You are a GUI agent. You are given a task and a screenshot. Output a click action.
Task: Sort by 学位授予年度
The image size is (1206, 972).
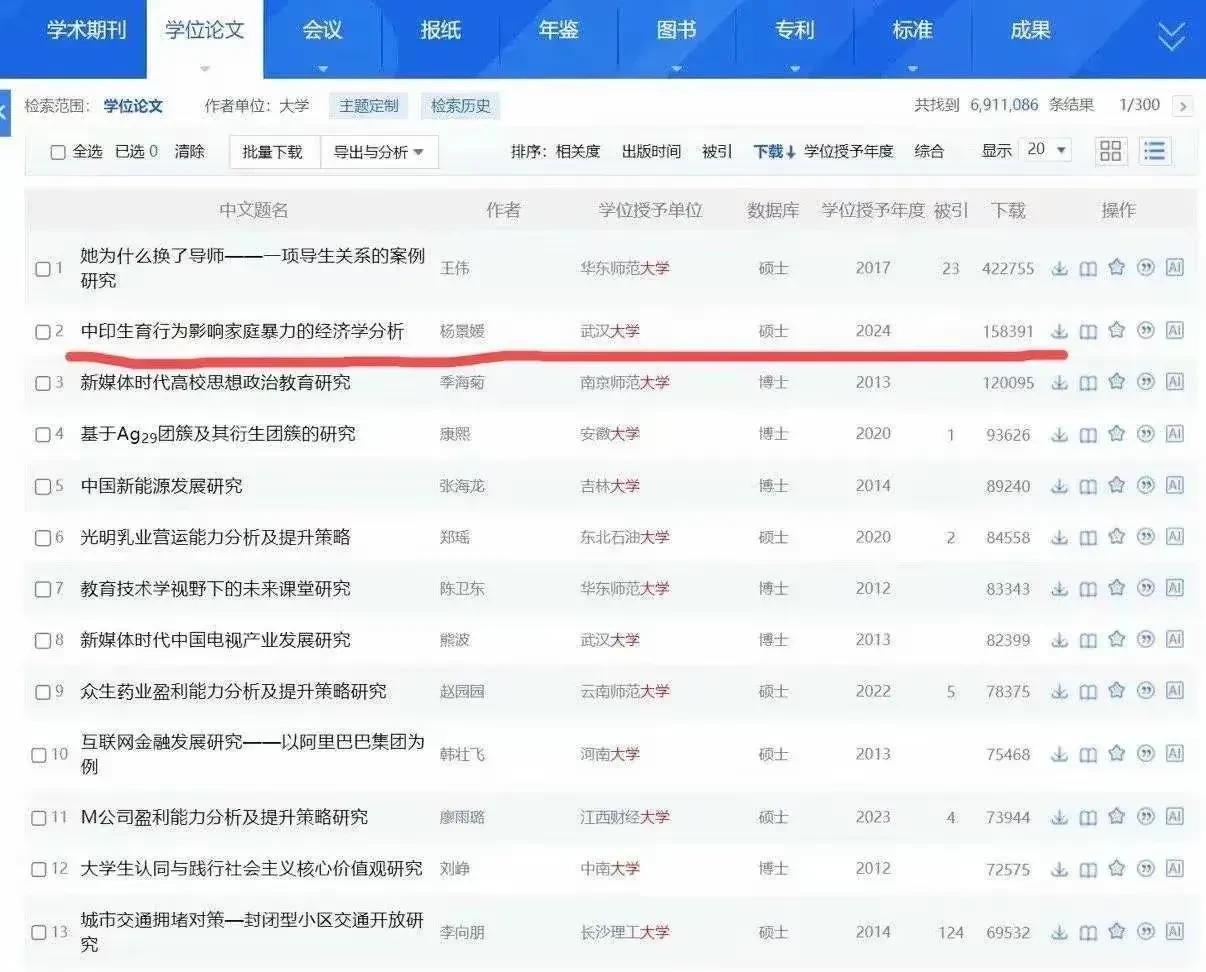(849, 151)
